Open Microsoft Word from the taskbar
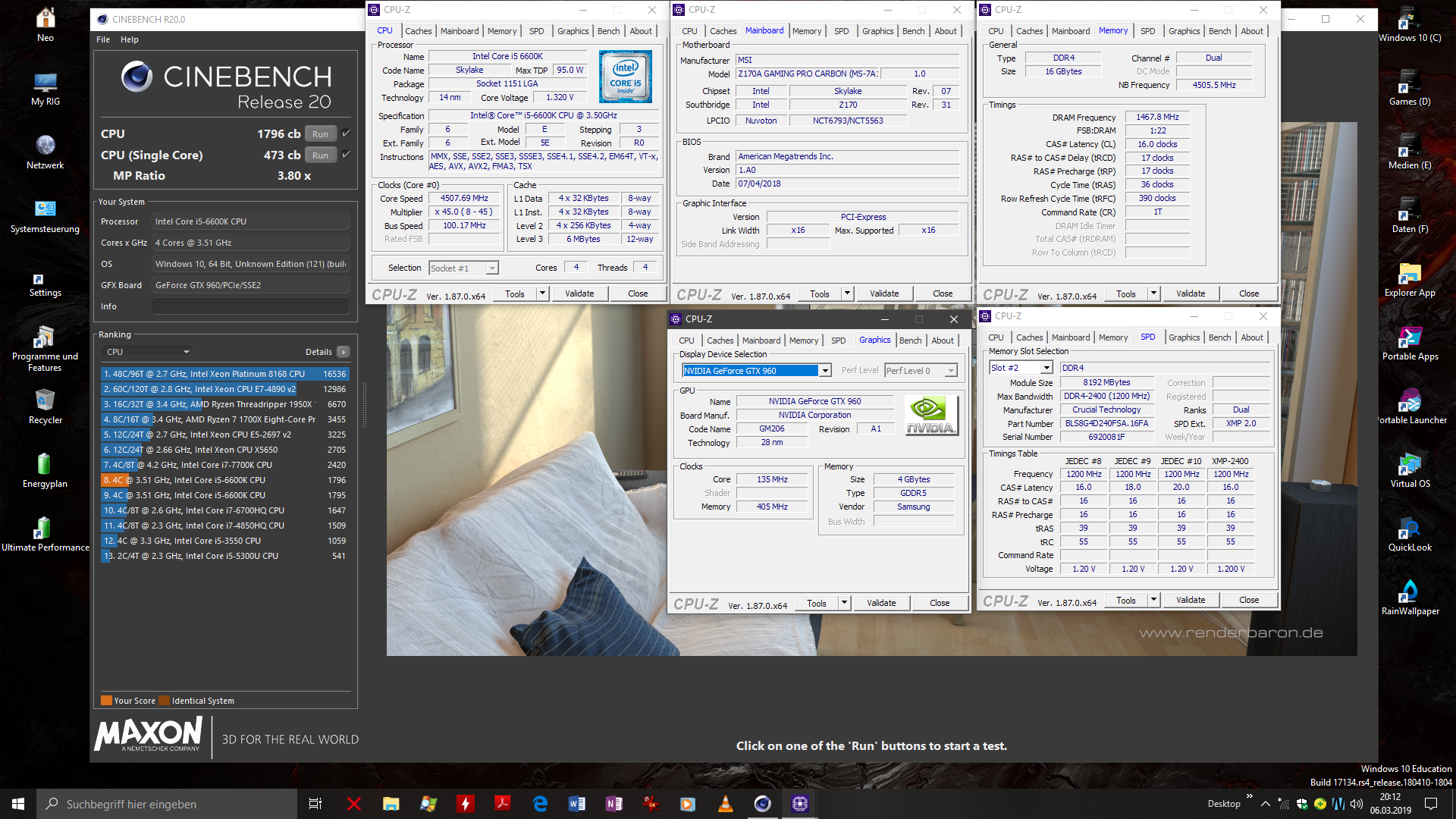The width and height of the screenshot is (1456, 819). [577, 803]
